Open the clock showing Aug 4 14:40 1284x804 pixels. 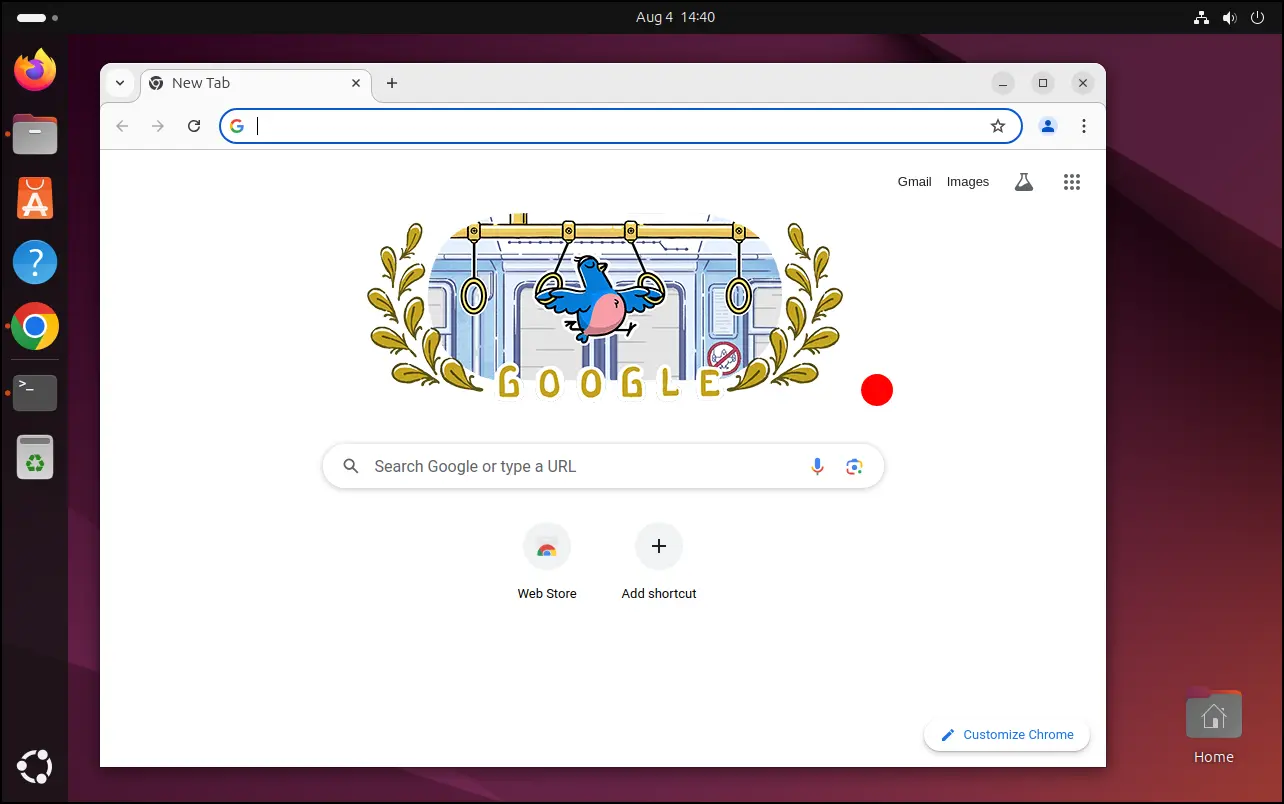point(675,17)
